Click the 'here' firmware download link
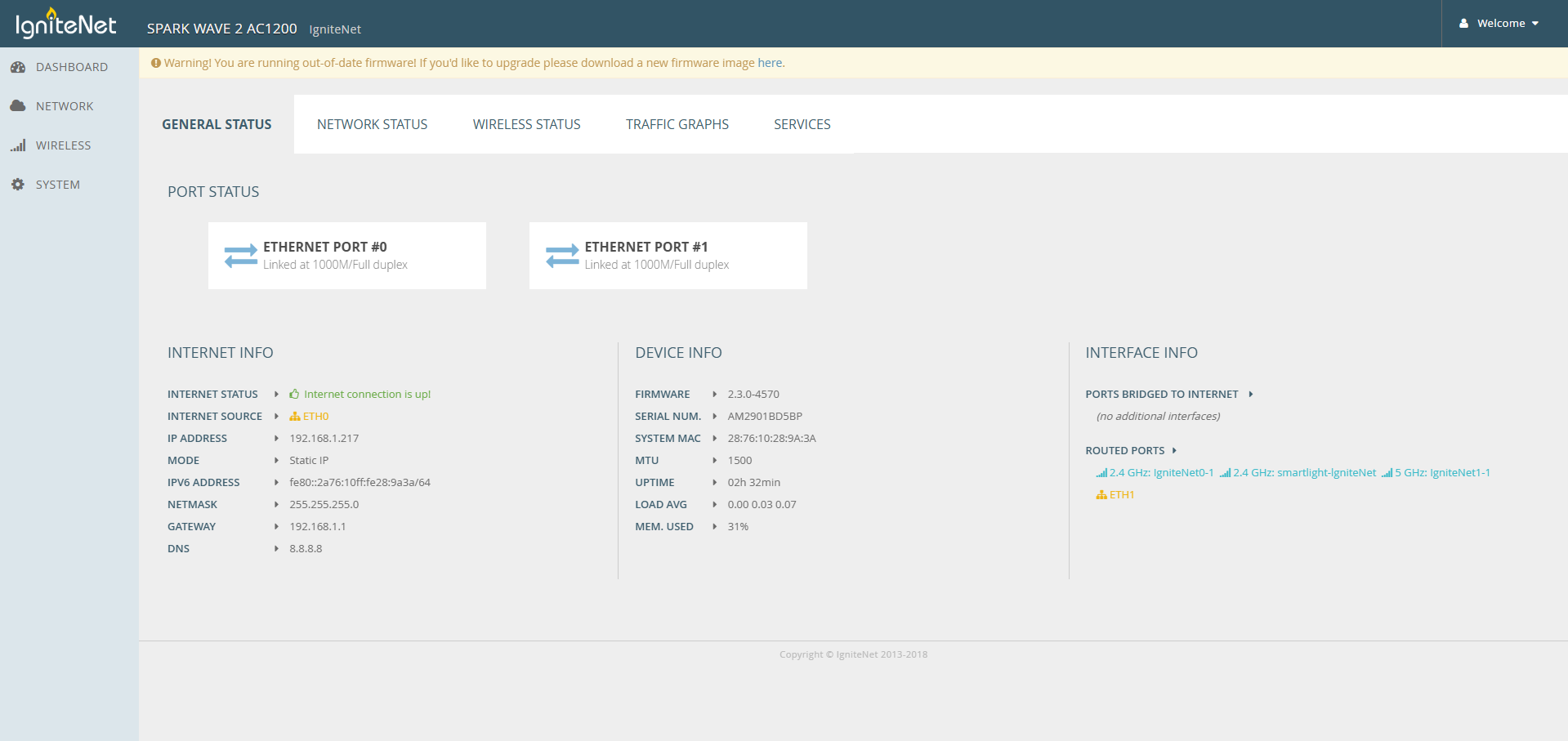Image resolution: width=1568 pixels, height=741 pixels. tap(770, 63)
